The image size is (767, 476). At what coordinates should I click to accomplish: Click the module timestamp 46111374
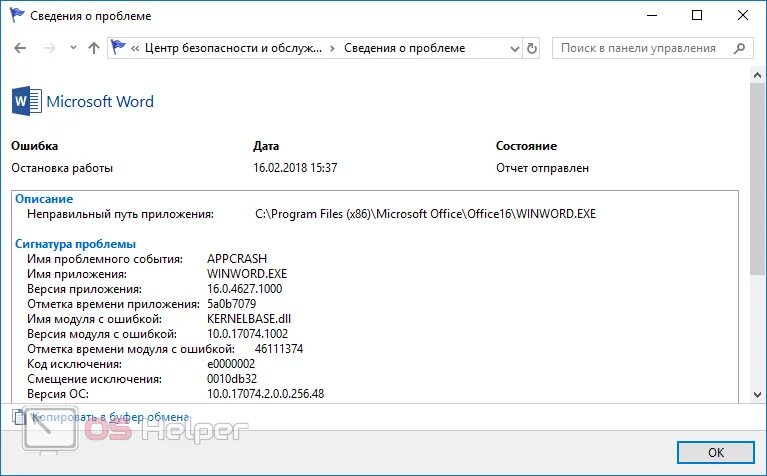coord(279,349)
